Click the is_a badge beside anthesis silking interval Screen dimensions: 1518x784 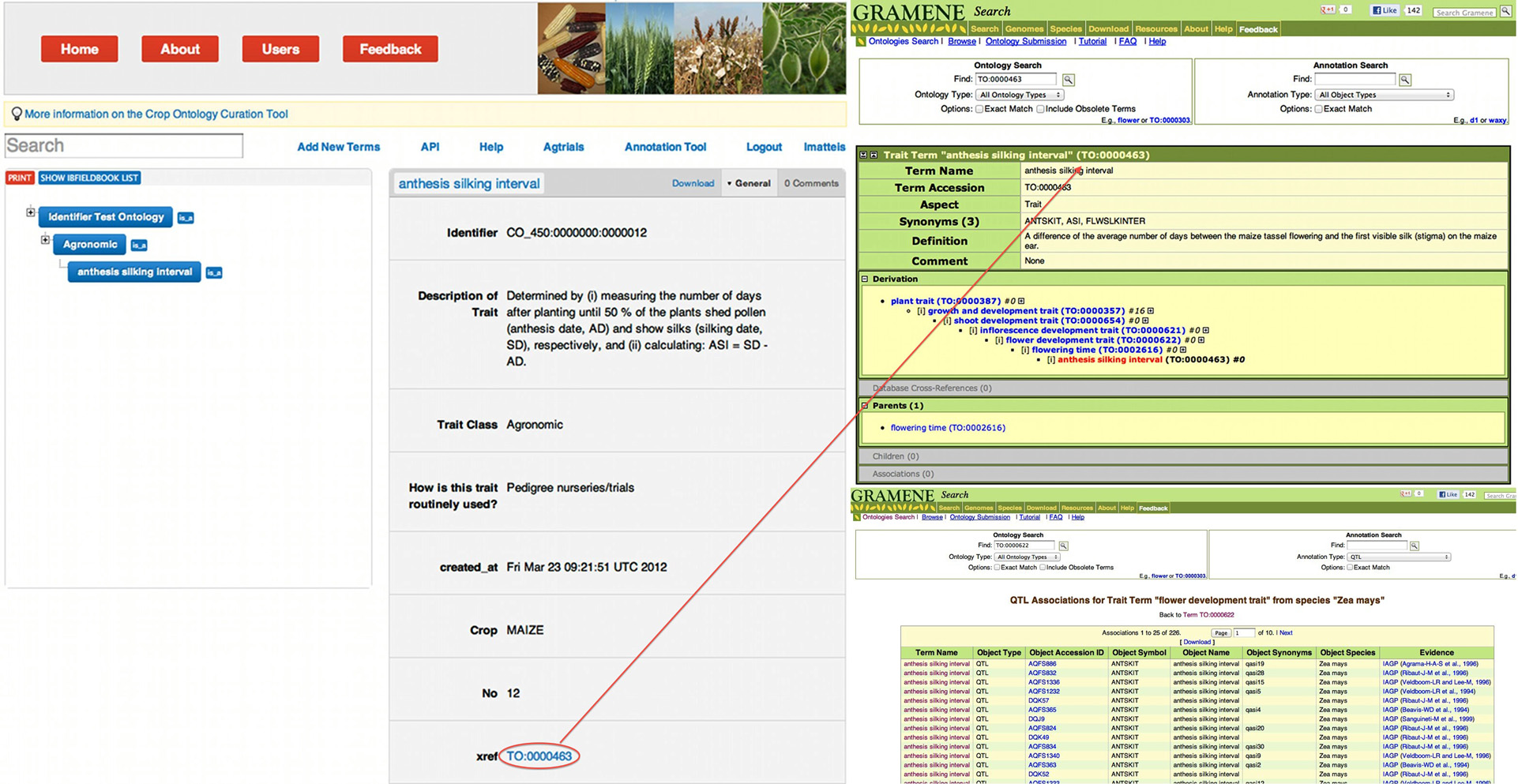[x=214, y=272]
